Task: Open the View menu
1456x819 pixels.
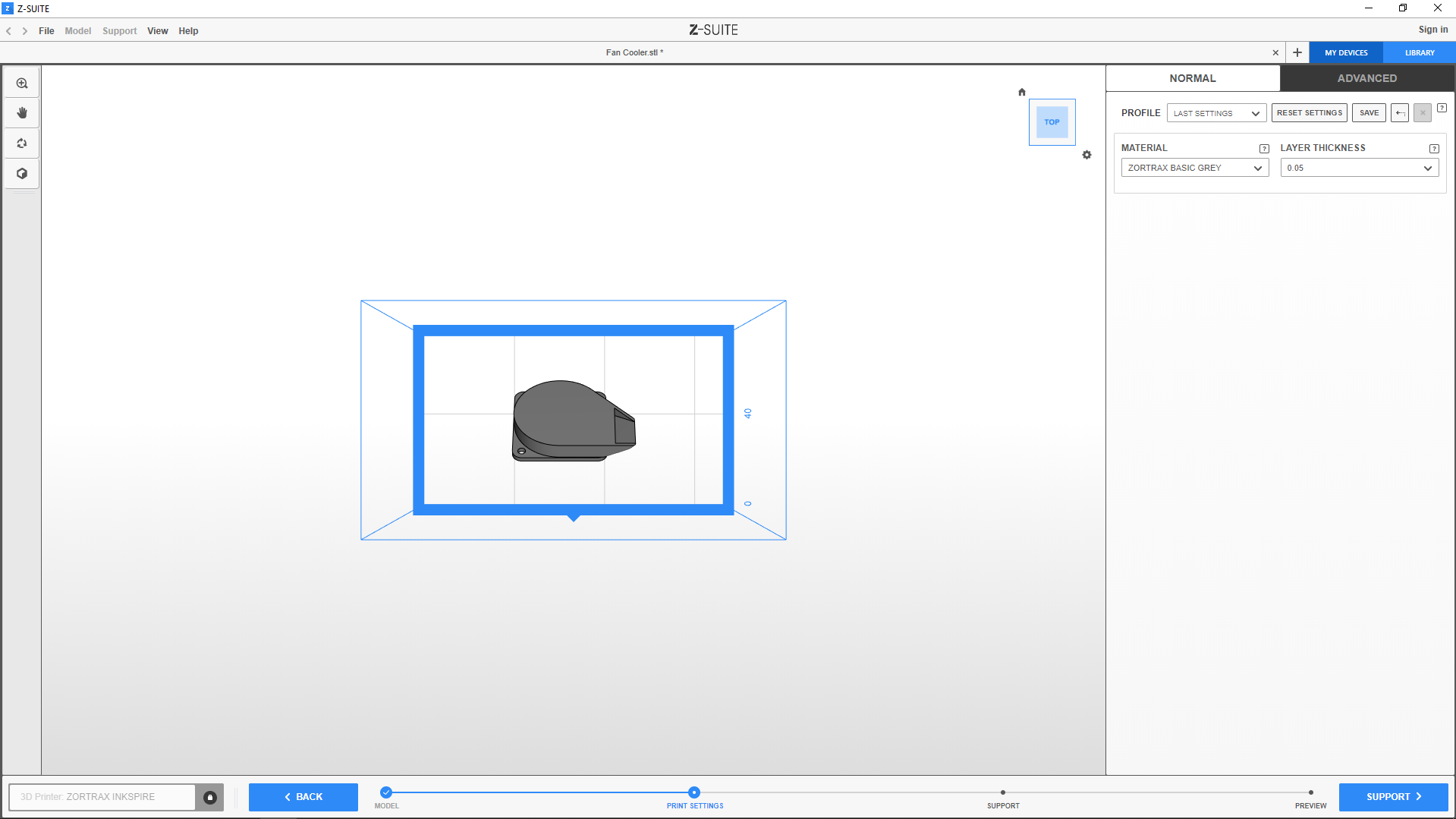Action: point(157,31)
